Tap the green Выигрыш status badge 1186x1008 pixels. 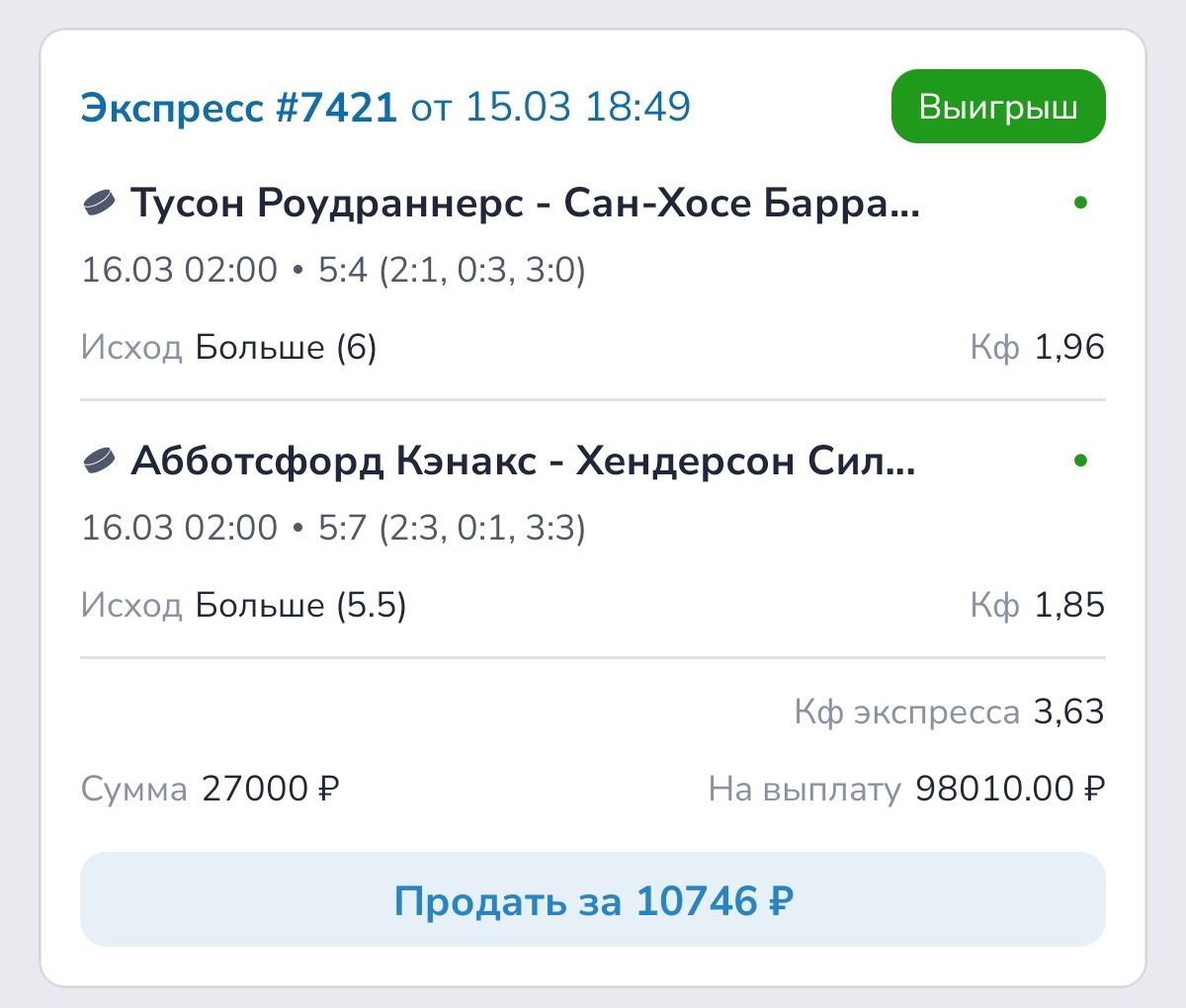coord(998,107)
